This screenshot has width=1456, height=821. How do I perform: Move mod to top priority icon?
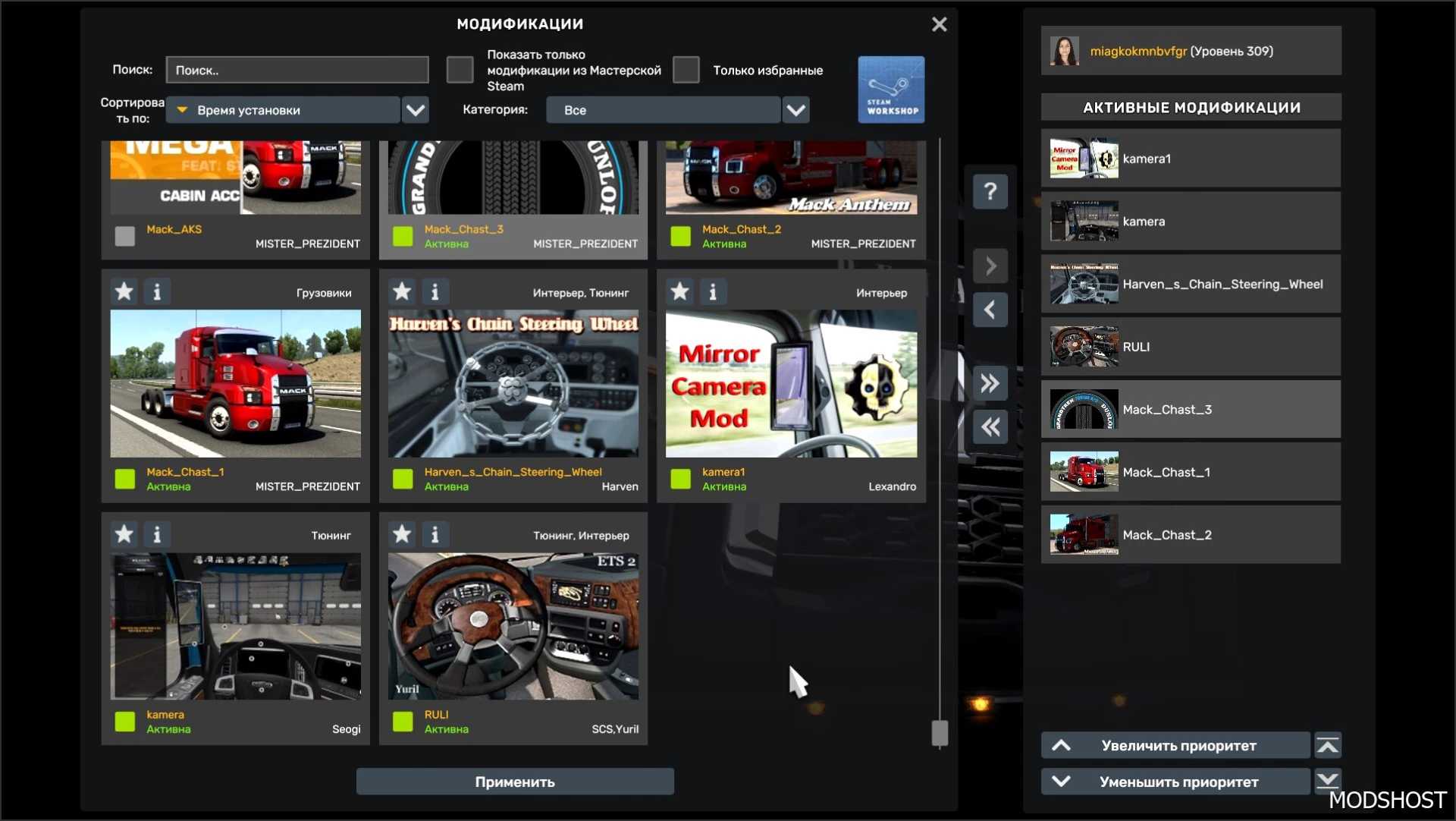point(1327,746)
